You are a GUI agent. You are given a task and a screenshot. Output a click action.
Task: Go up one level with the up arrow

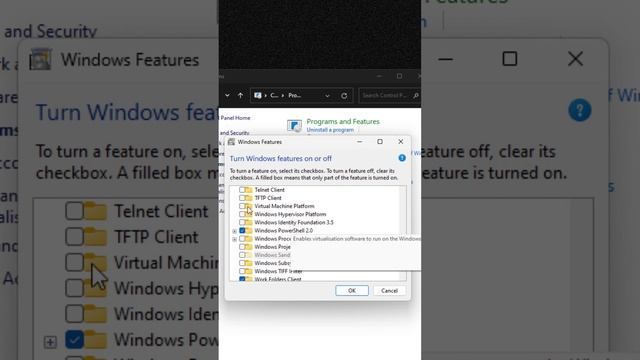pyautogui.click(x=240, y=95)
